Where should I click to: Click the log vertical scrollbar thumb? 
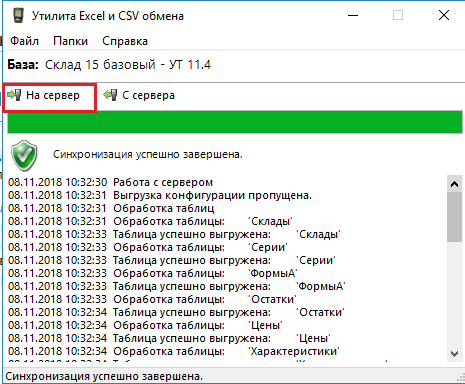pos(454,217)
